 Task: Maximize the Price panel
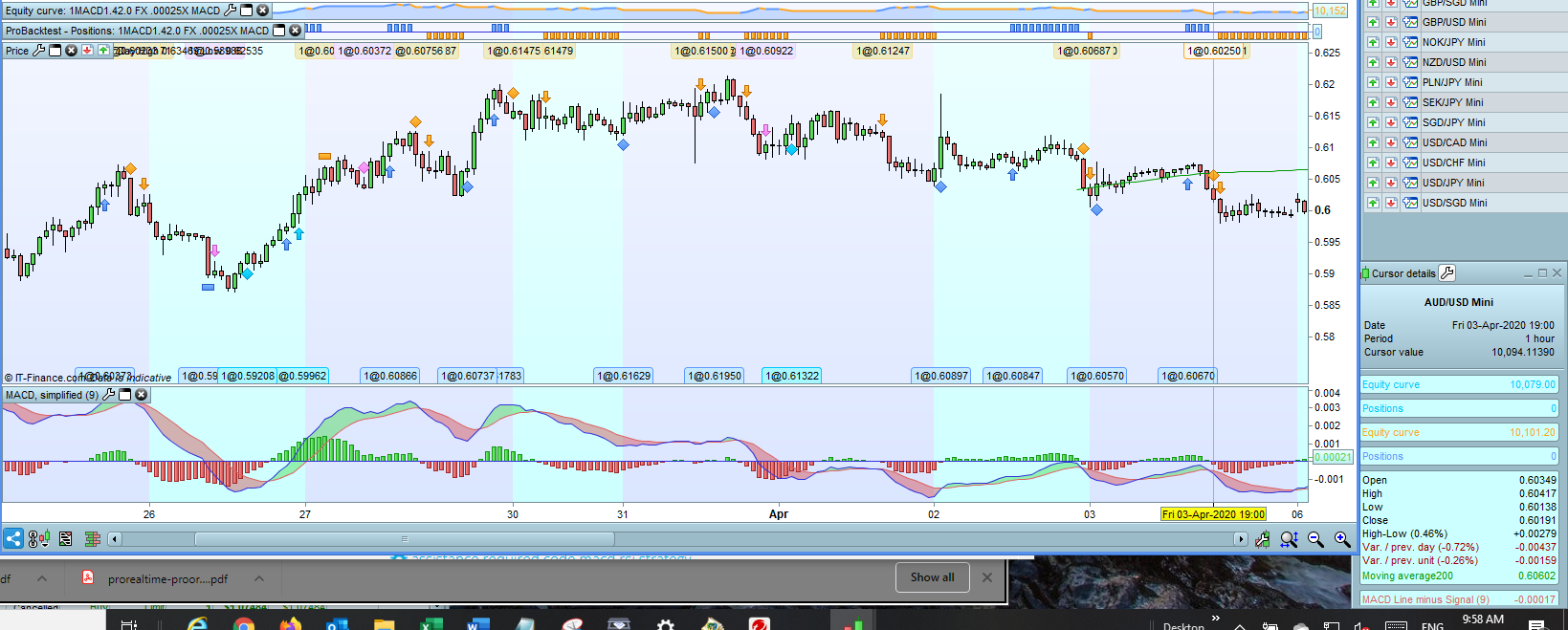(x=55, y=51)
